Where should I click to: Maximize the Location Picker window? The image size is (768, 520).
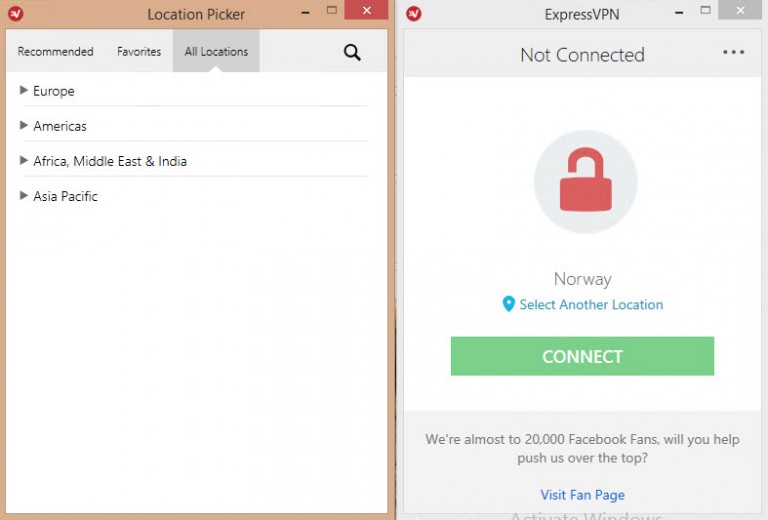pos(332,10)
